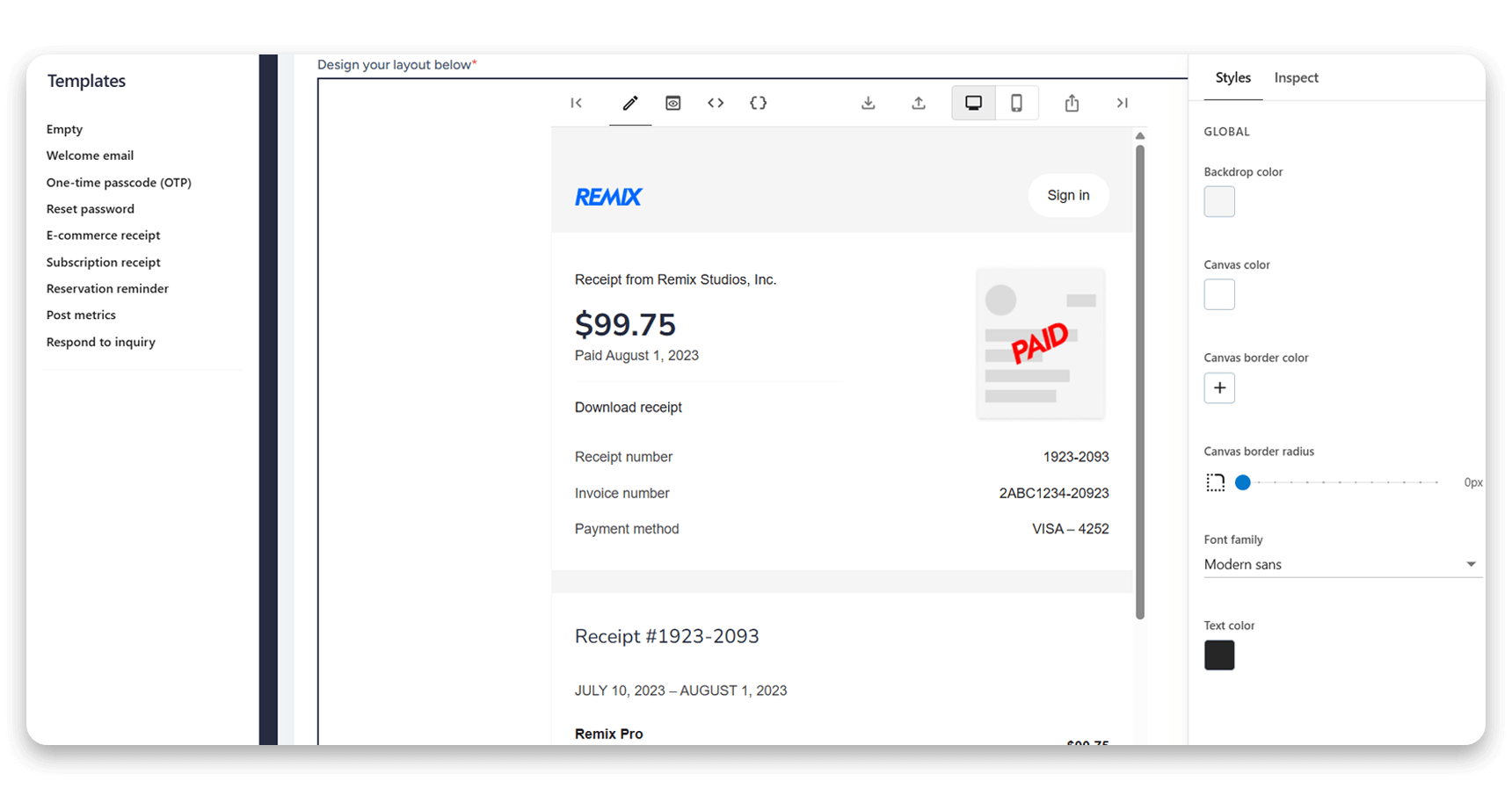This screenshot has height=796, width=1512.
Task: Click the Canvas border radius slider handle
Action: pos(1243,482)
